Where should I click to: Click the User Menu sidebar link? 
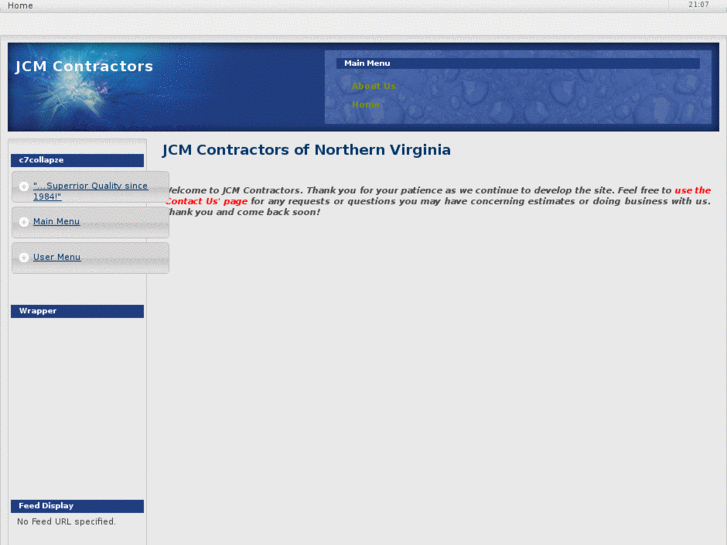[x=57, y=257]
